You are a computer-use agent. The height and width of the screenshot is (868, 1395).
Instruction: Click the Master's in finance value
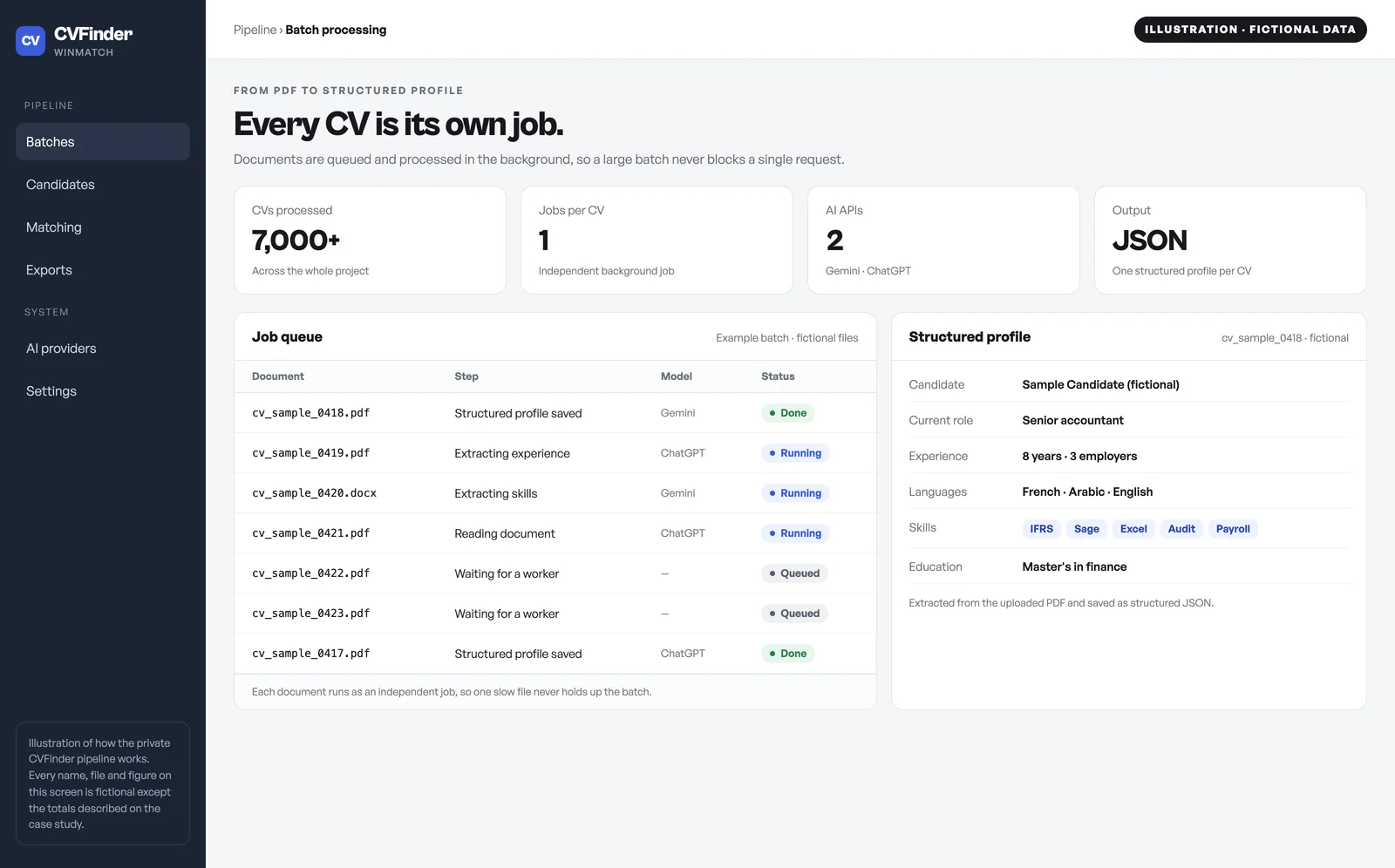click(x=1074, y=566)
